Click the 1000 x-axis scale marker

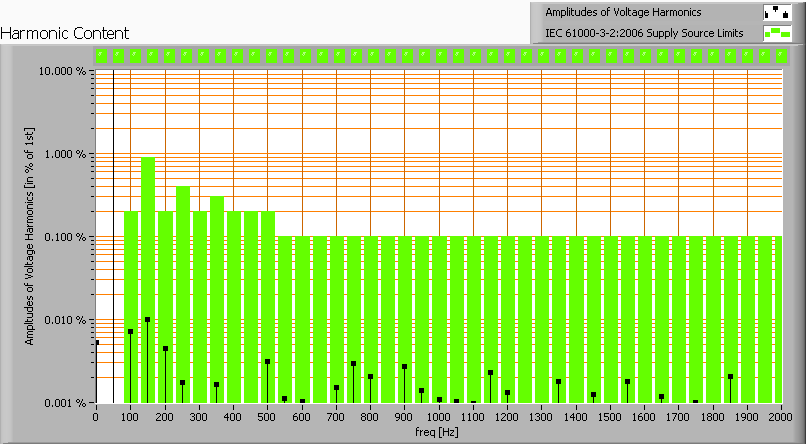tap(439, 415)
